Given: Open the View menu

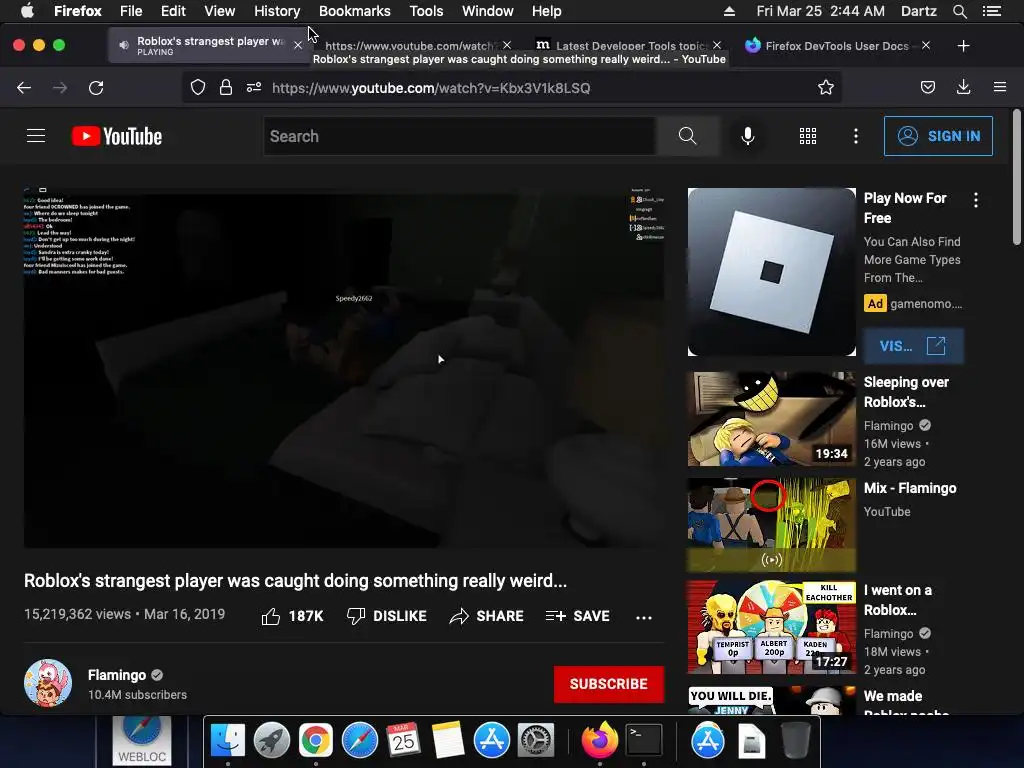Looking at the screenshot, I should (x=219, y=11).
